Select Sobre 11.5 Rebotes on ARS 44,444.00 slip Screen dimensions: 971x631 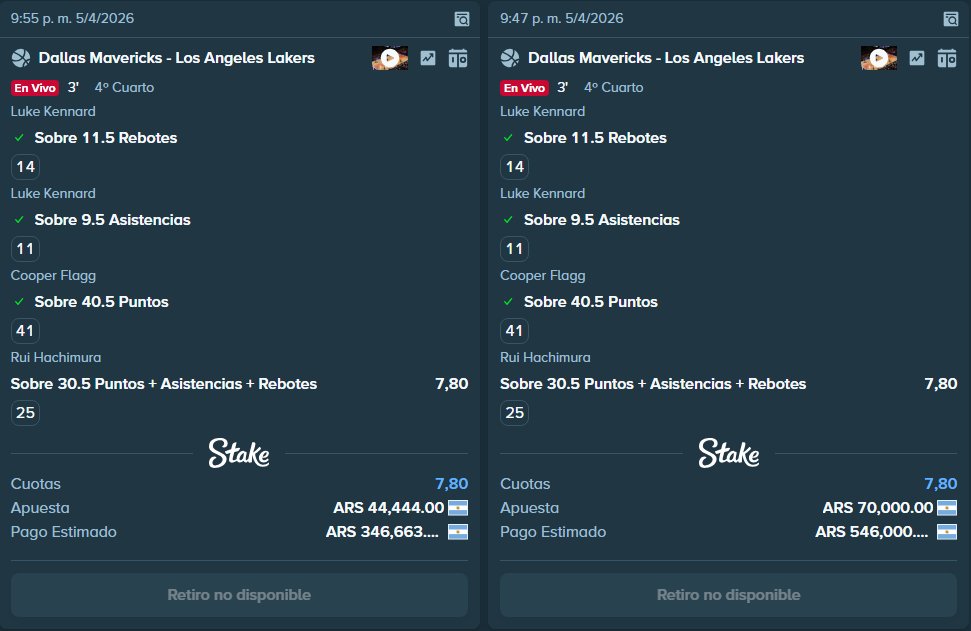click(106, 137)
